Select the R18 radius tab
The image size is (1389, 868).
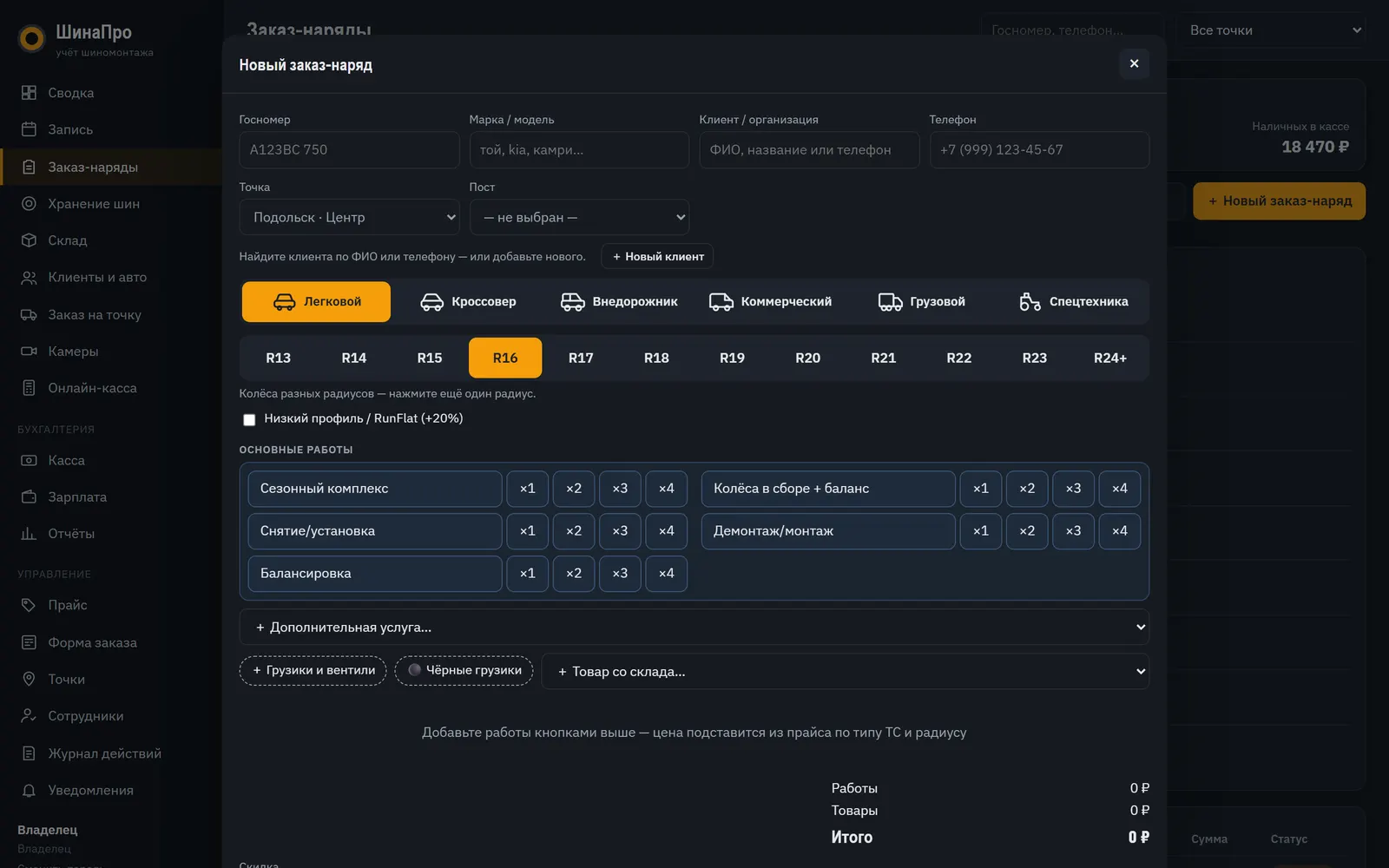656,358
